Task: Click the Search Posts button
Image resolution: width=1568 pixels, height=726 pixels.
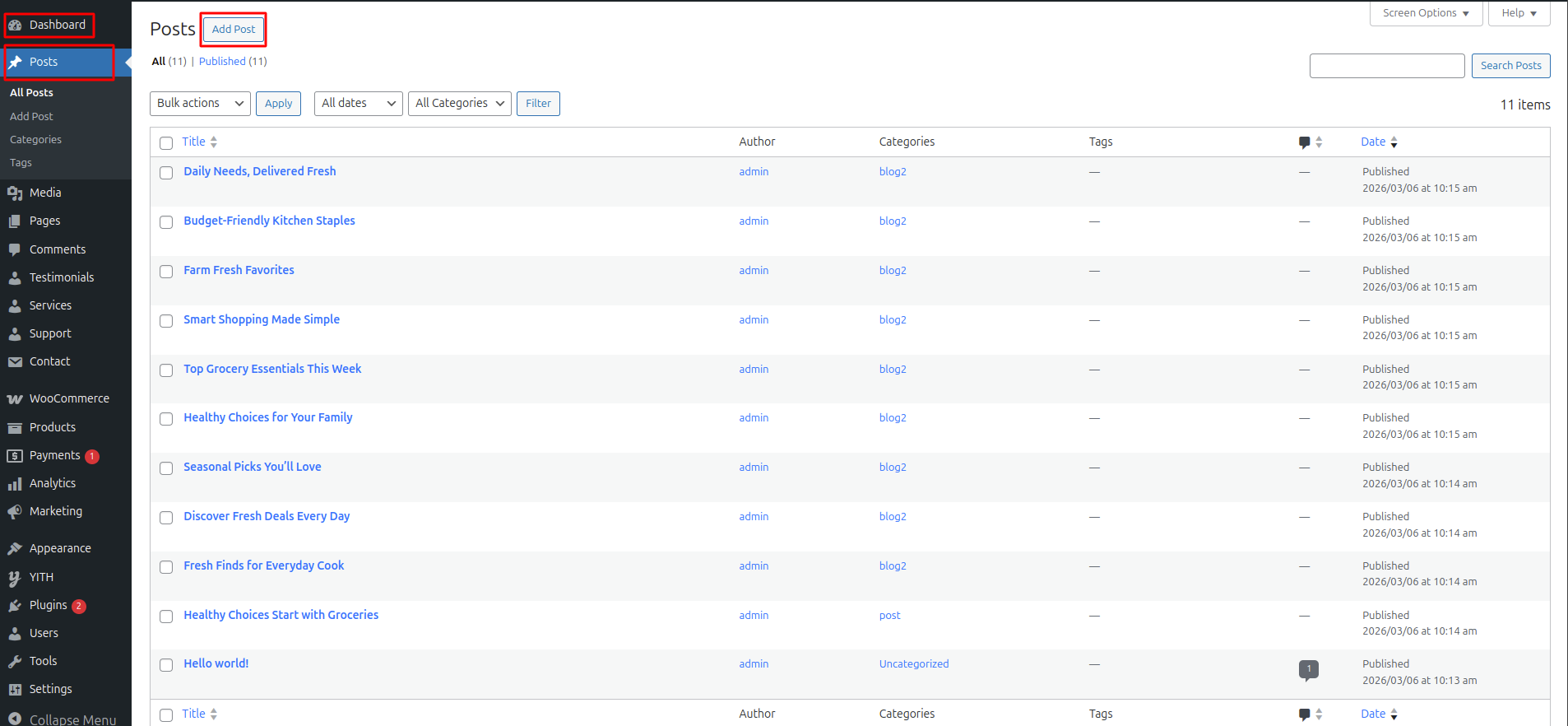Action: click(1510, 66)
